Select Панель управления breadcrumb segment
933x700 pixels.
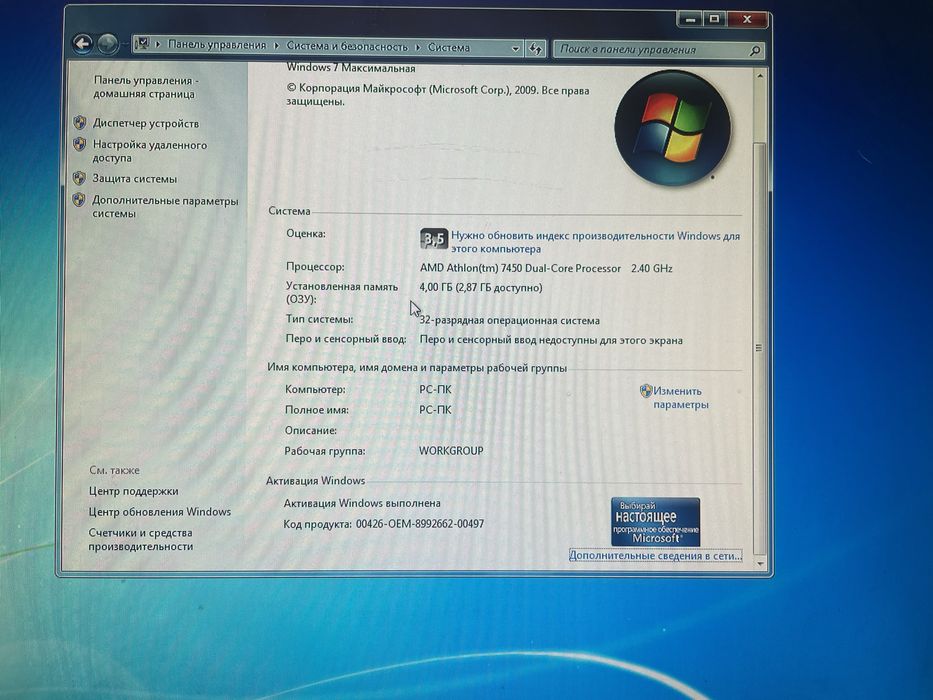(217, 45)
